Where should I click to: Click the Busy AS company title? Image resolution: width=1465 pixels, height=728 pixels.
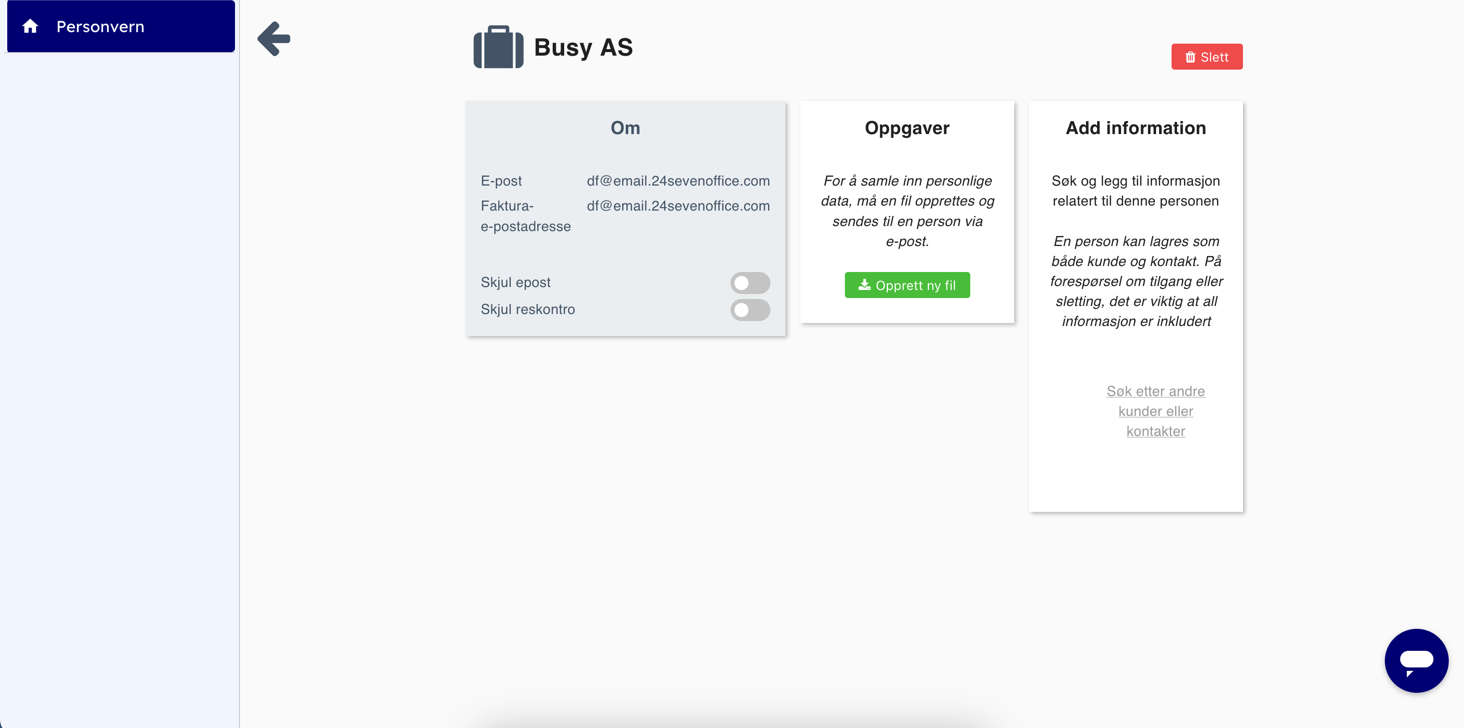pyautogui.click(x=583, y=48)
